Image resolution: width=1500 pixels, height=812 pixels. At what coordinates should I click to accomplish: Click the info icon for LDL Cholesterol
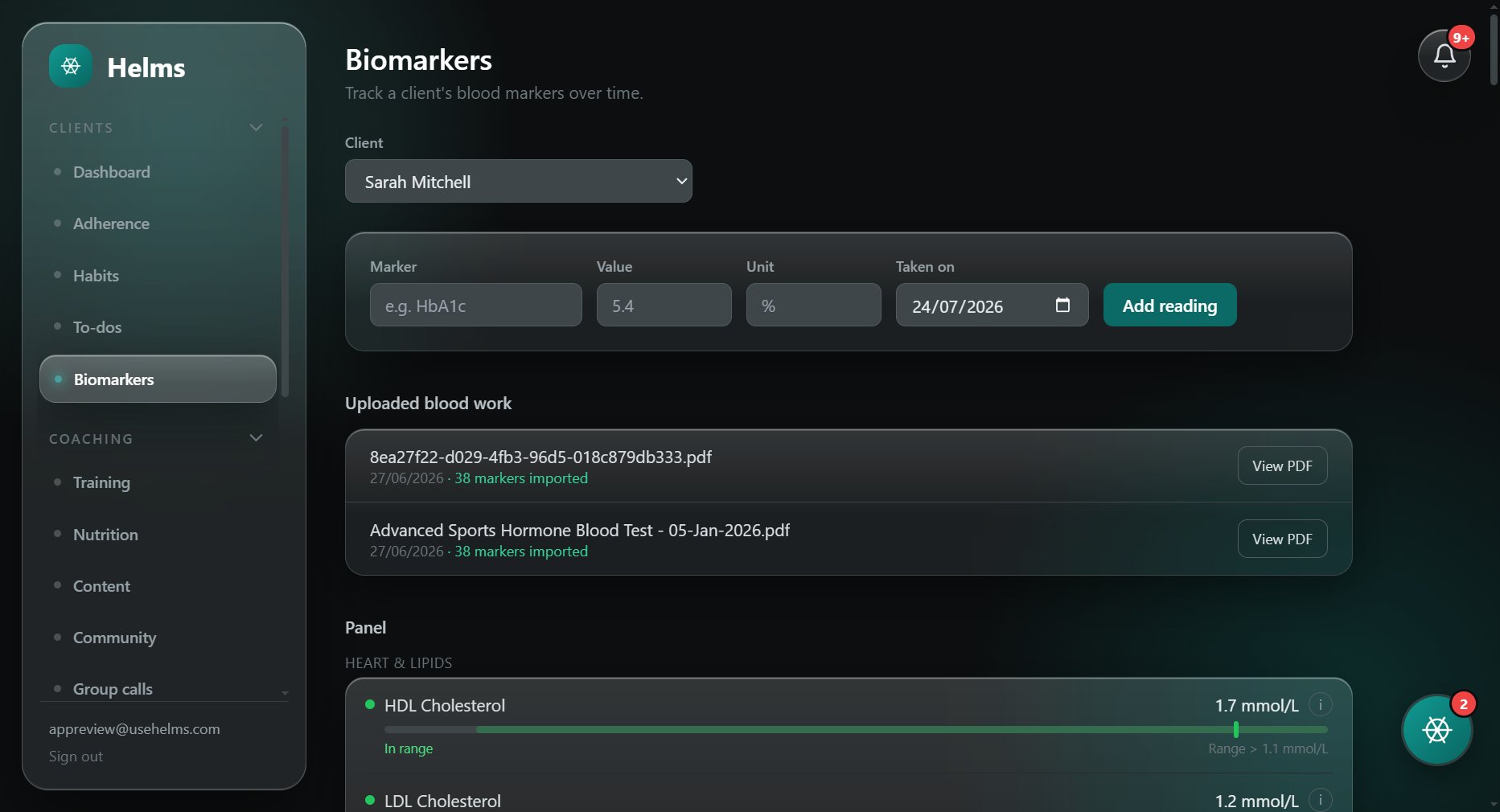[x=1320, y=800]
